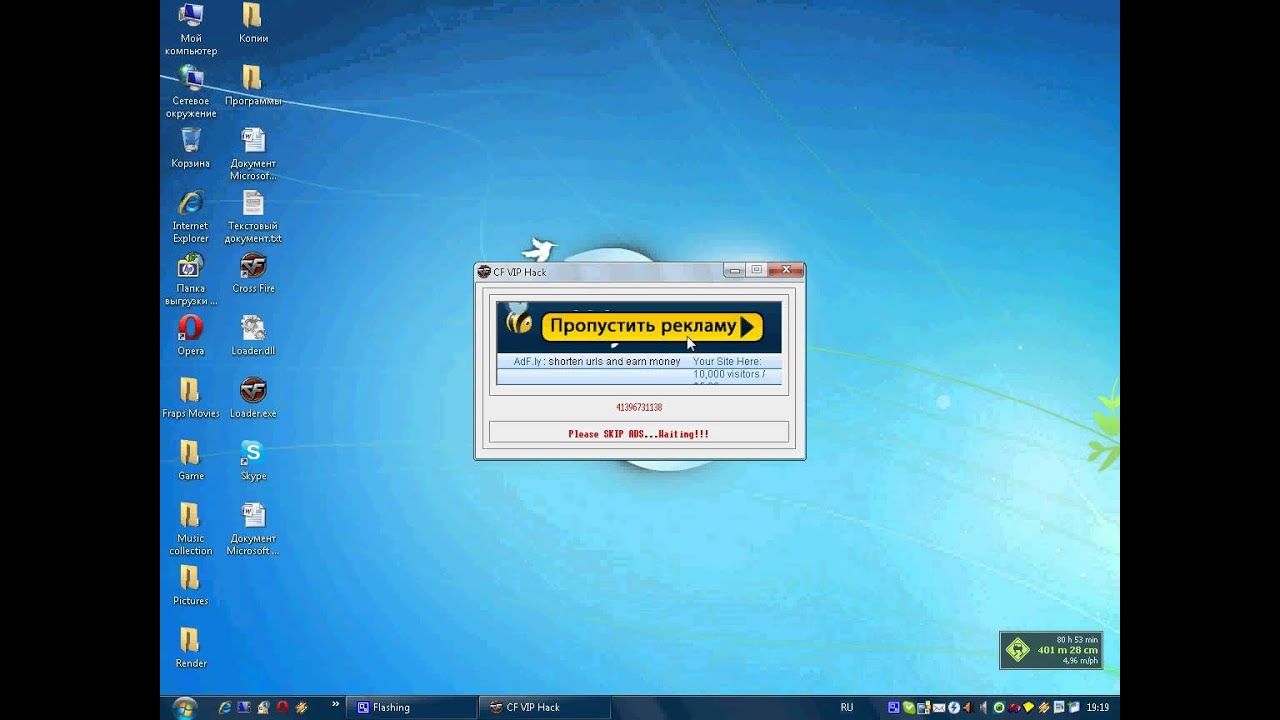Select the Game folder icon
1280x720 pixels.
[190, 461]
